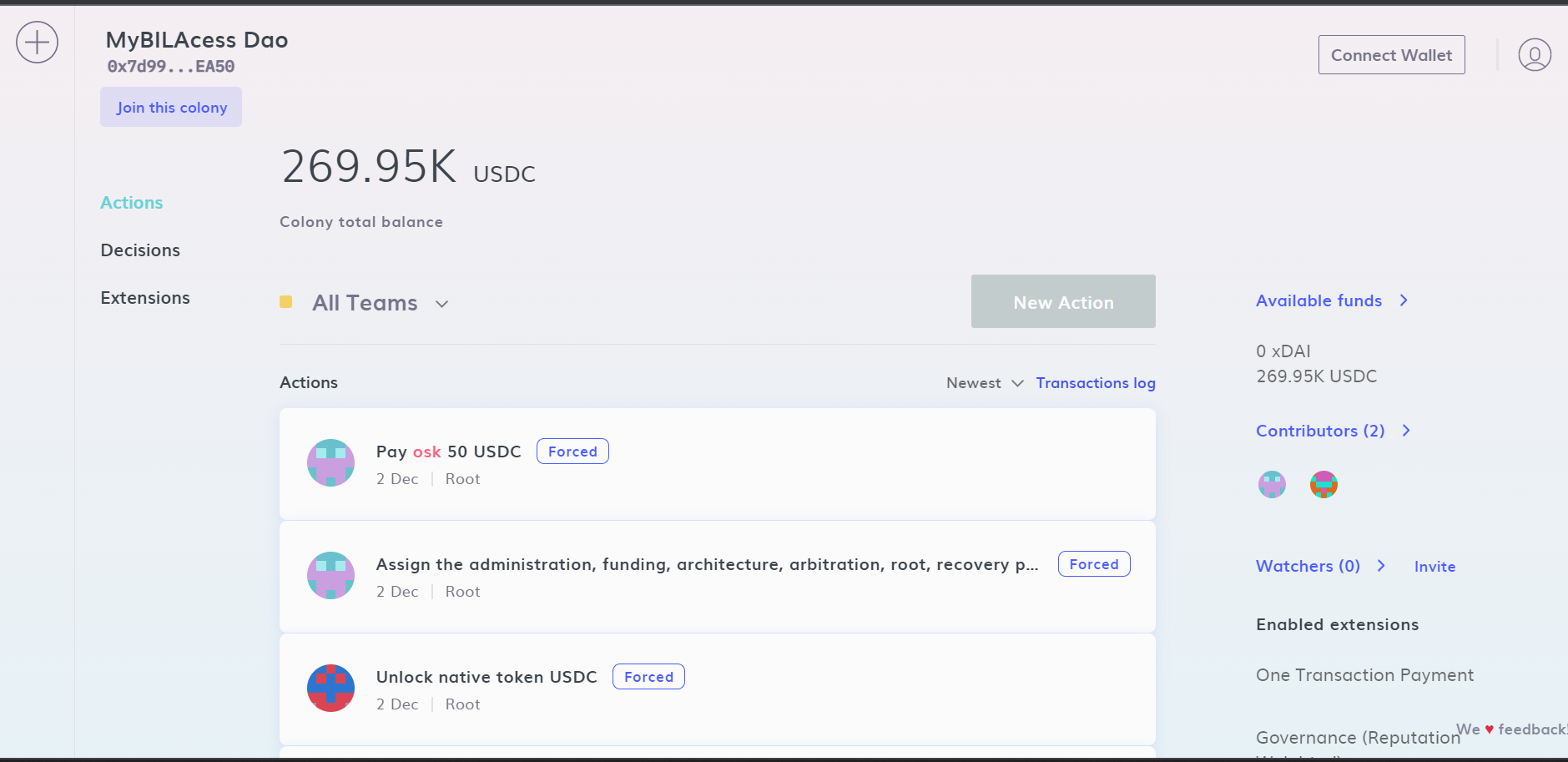Screen dimensions: 1568x762
Task: Open the Unlock native token USDC action
Action: (x=718, y=689)
